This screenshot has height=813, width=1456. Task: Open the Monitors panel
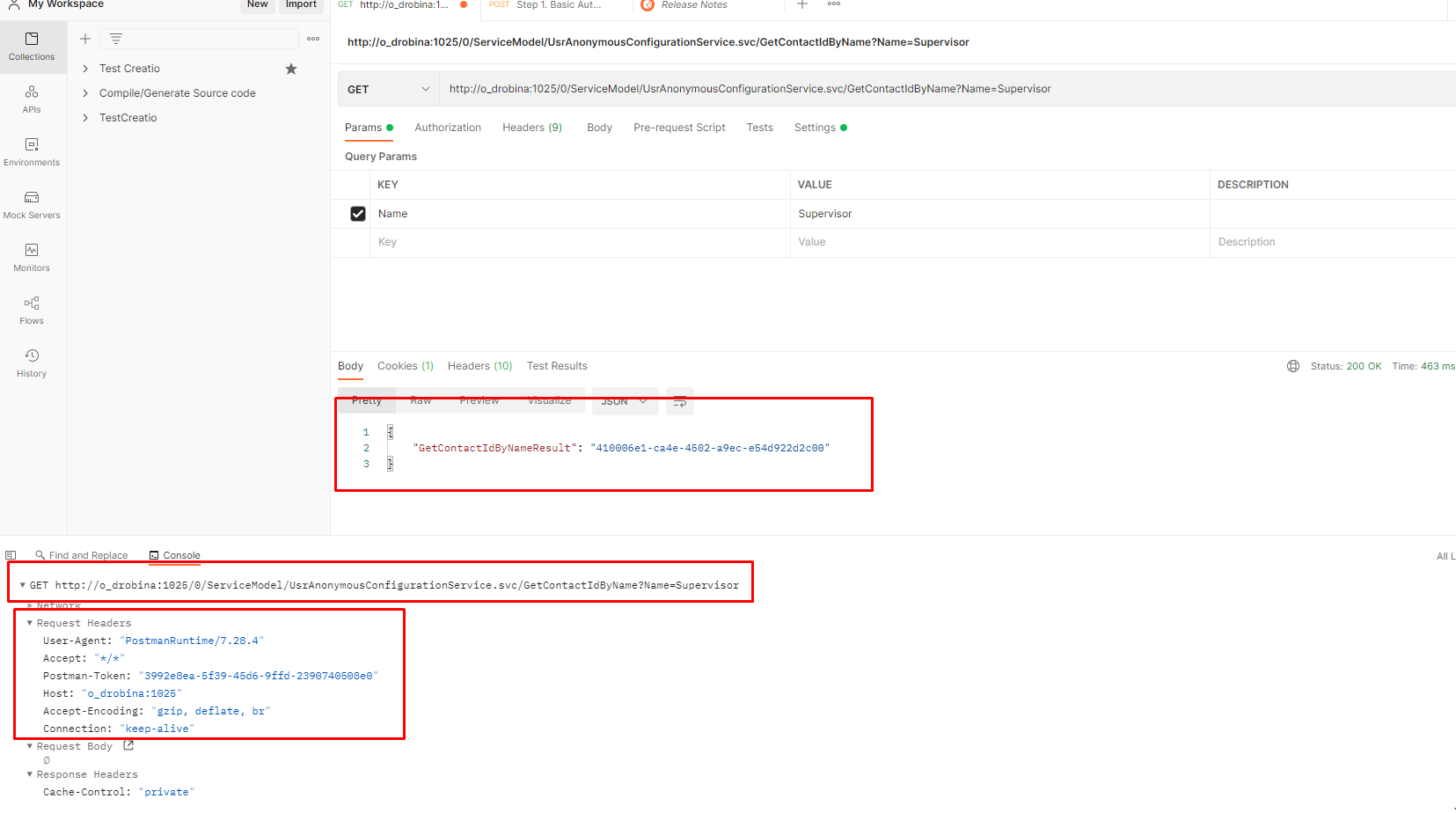point(32,257)
